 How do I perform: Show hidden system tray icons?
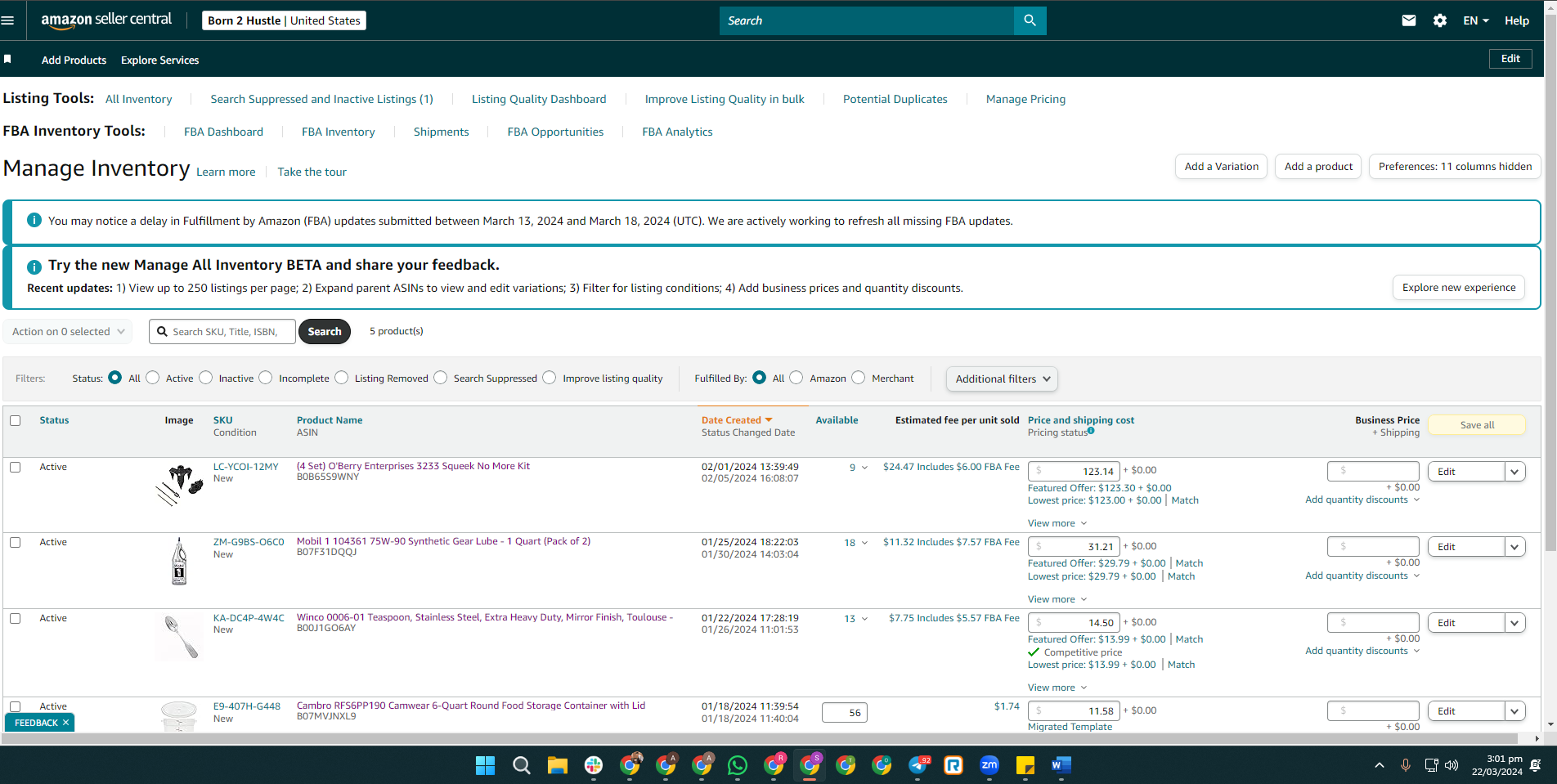click(1380, 765)
